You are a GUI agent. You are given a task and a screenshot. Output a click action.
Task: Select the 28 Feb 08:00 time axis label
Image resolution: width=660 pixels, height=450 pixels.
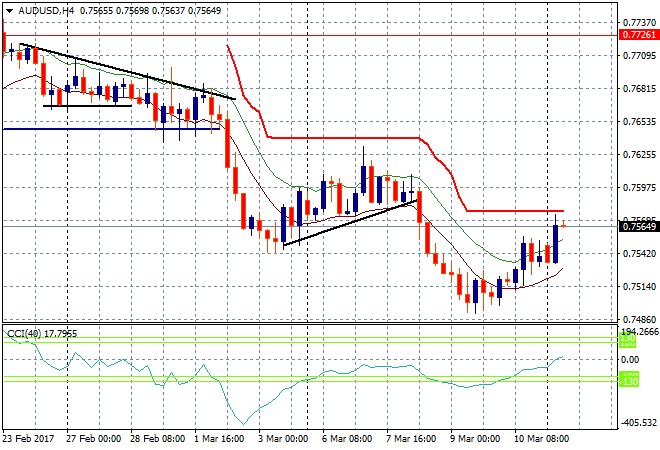(x=157, y=439)
